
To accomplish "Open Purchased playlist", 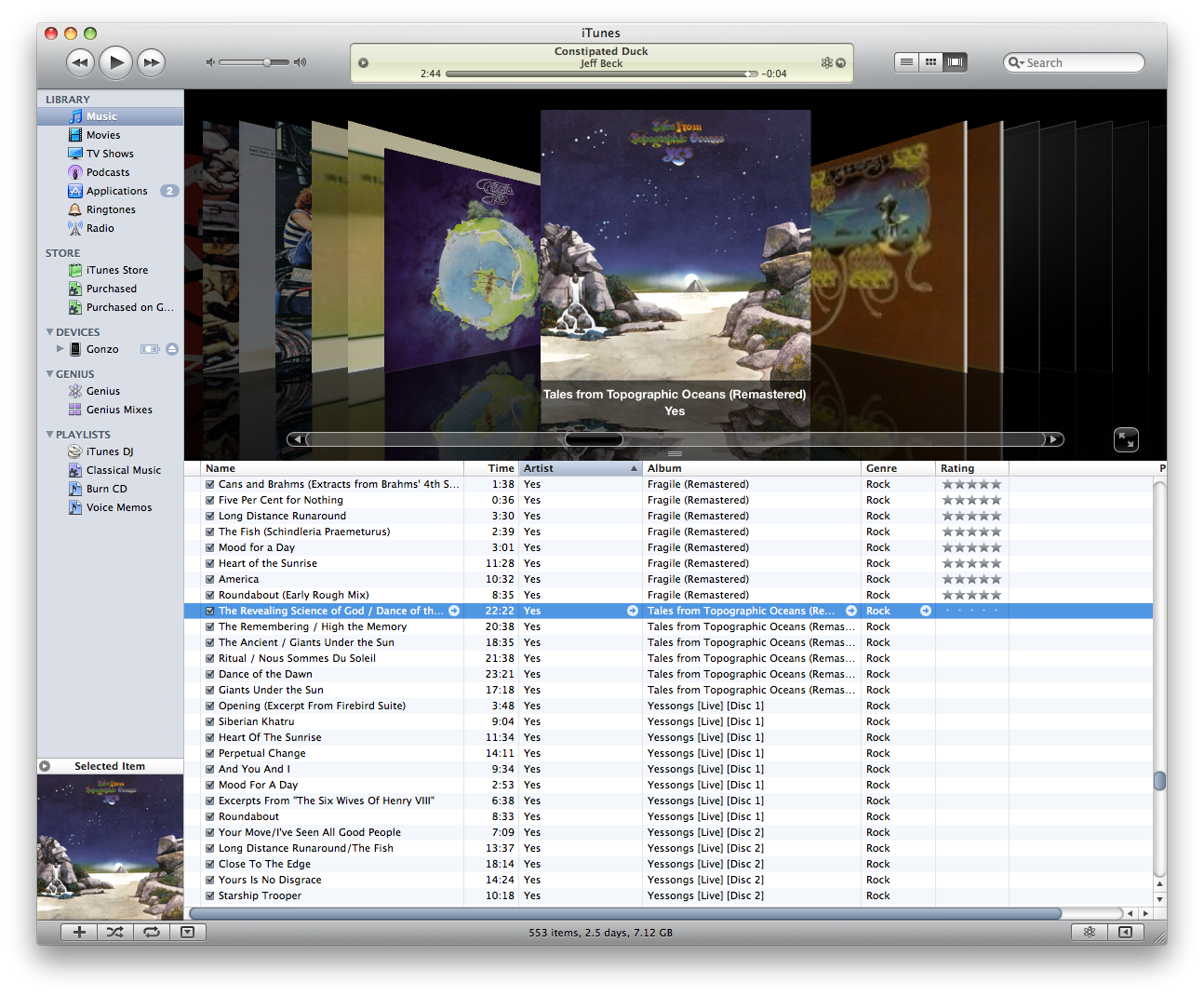I will [x=111, y=289].
